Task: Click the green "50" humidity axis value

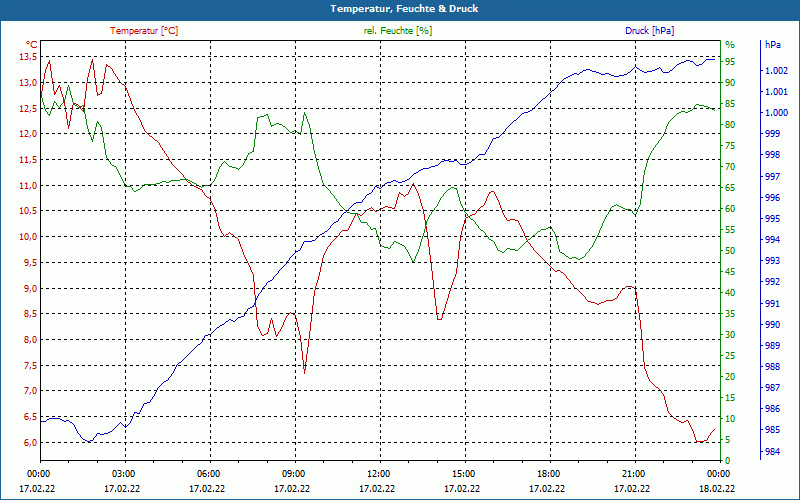Action: point(730,251)
